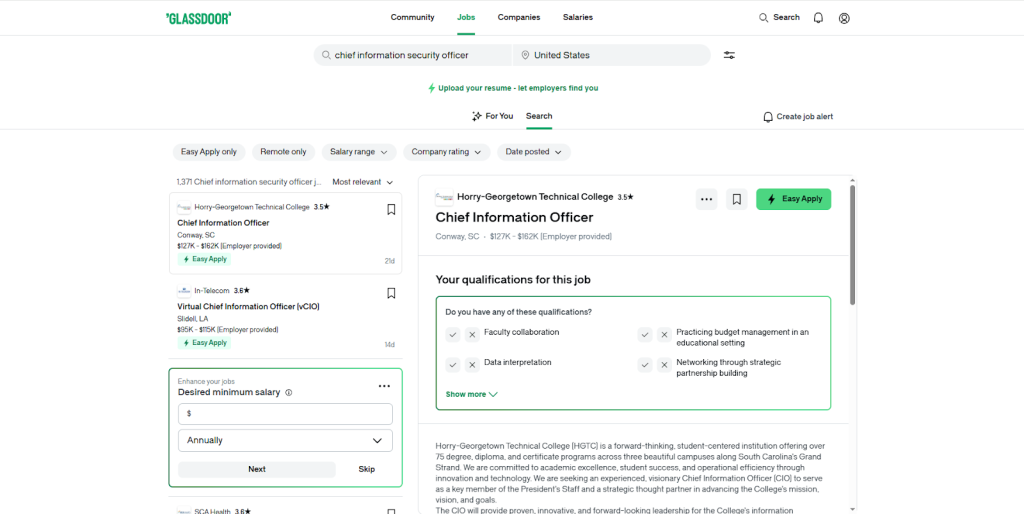The width and height of the screenshot is (1024, 514).
Task: Open the Companies nav item
Action: [519, 18]
